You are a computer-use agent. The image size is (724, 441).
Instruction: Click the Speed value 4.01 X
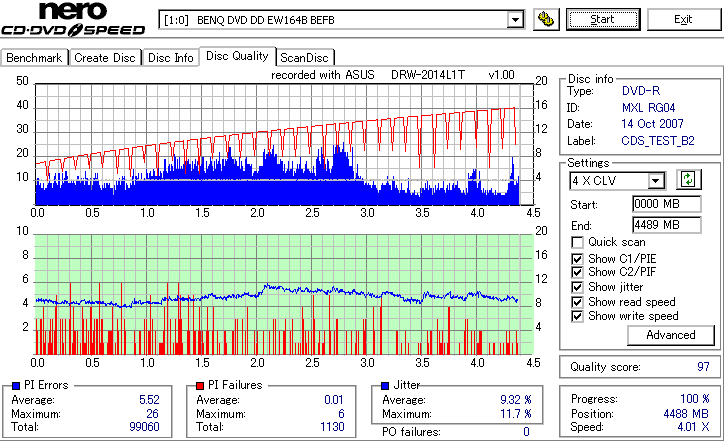tap(693, 427)
